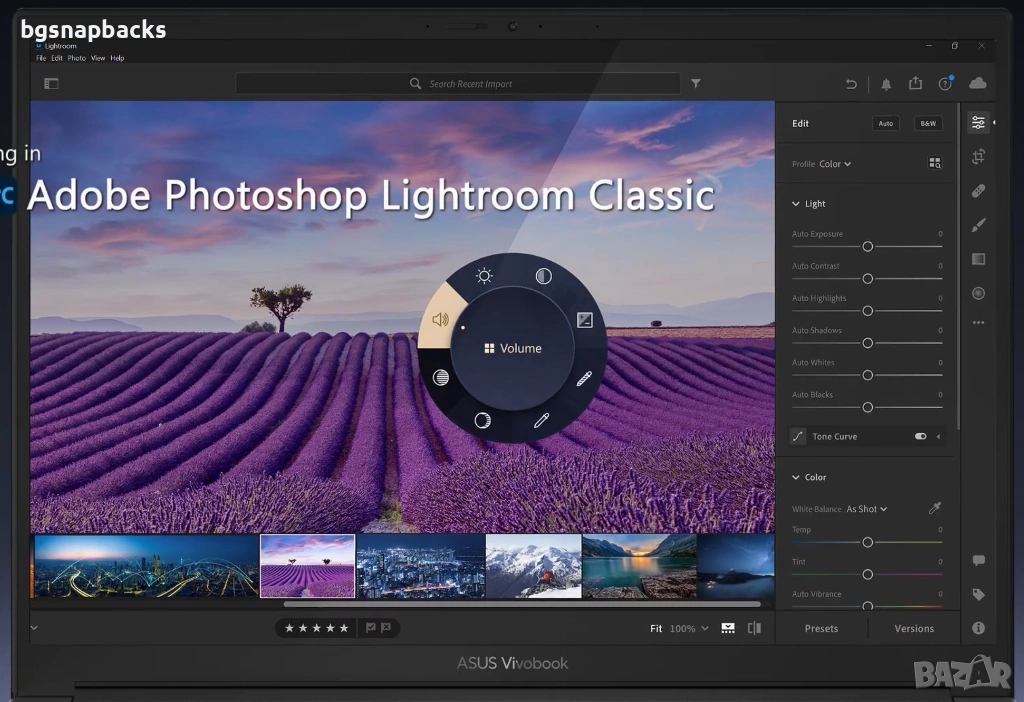The width and height of the screenshot is (1024, 702).
Task: Click the share/export icon
Action: tap(915, 84)
